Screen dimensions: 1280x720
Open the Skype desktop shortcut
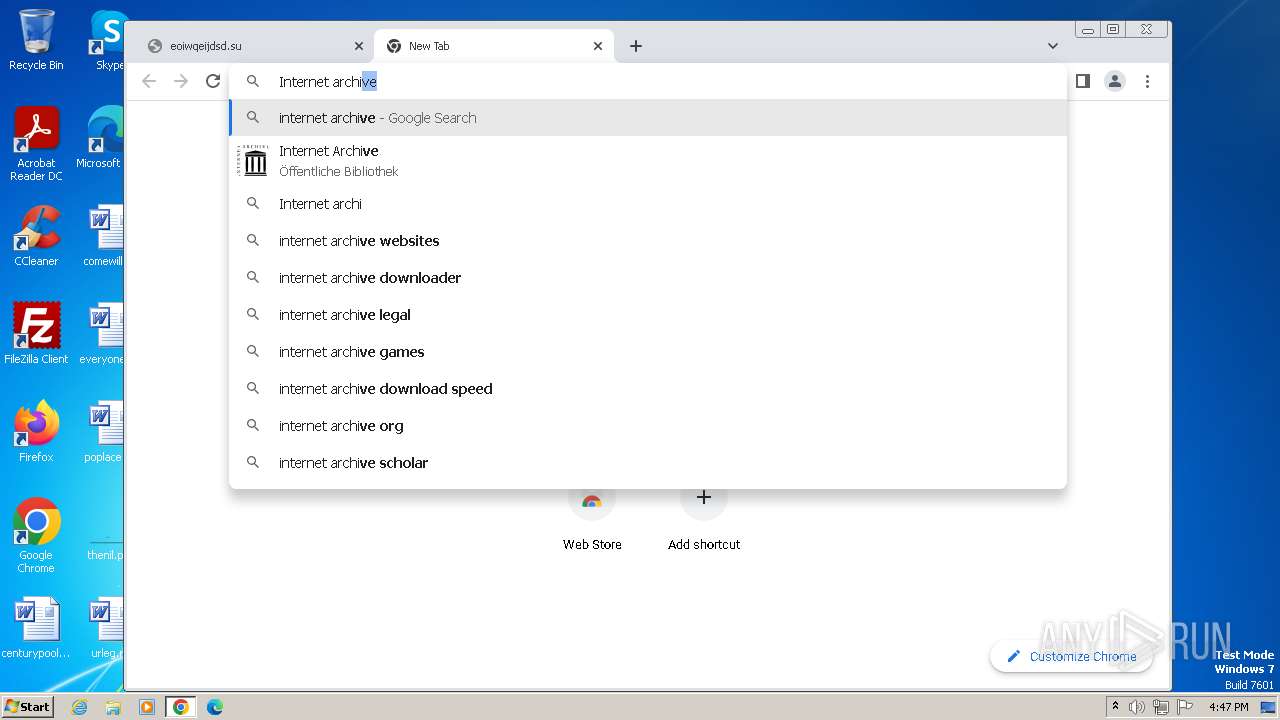[107, 40]
